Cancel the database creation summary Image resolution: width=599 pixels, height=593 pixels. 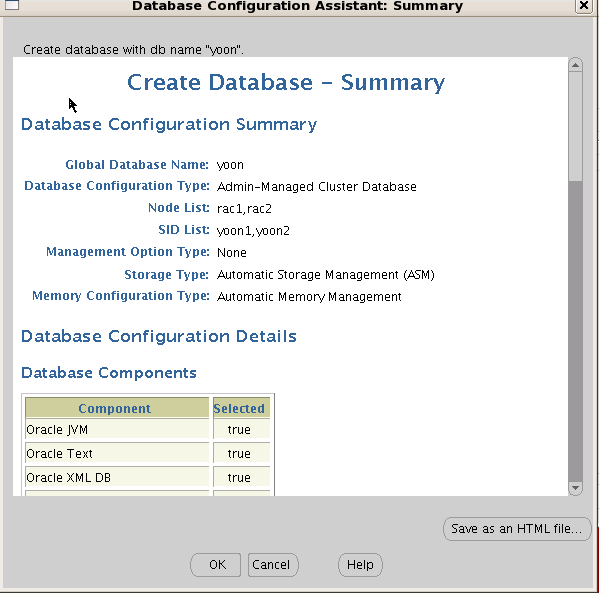273,565
